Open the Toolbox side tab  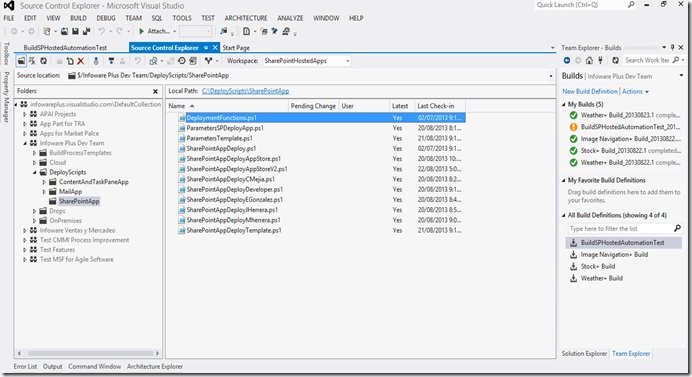tap(6, 53)
